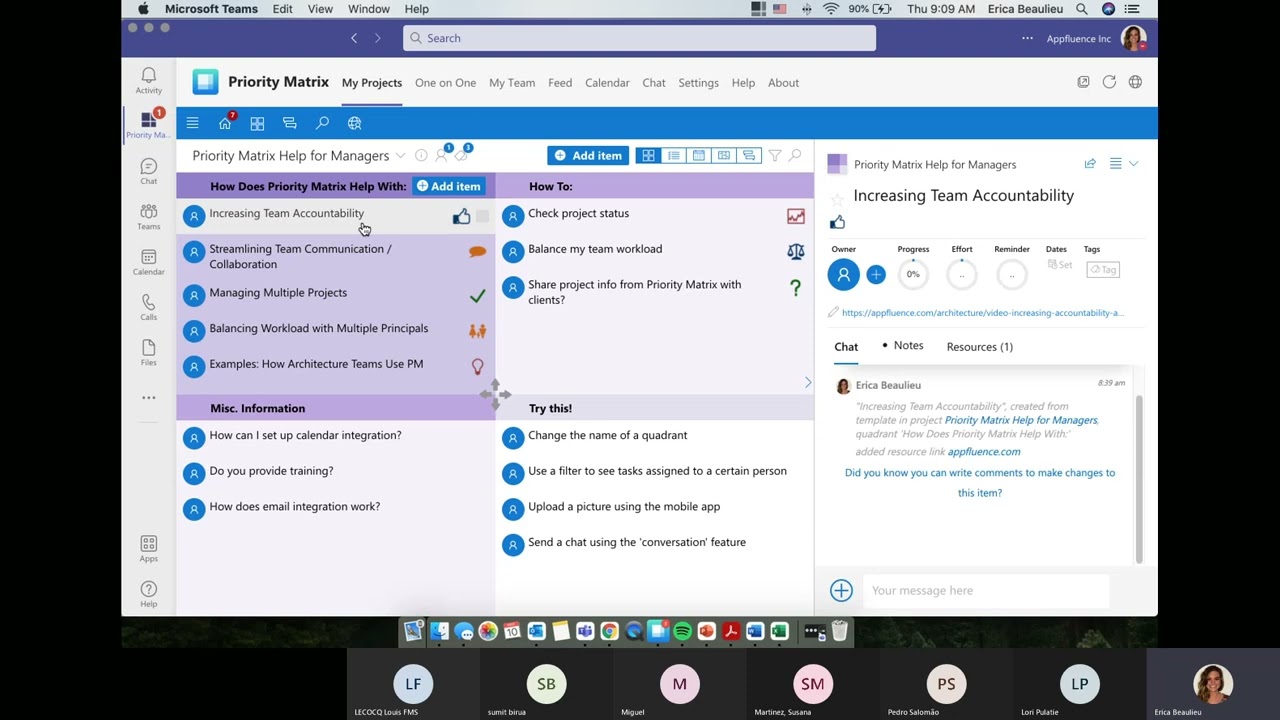This screenshot has height=720, width=1280.
Task: Click the Teams Search box
Action: (640, 38)
